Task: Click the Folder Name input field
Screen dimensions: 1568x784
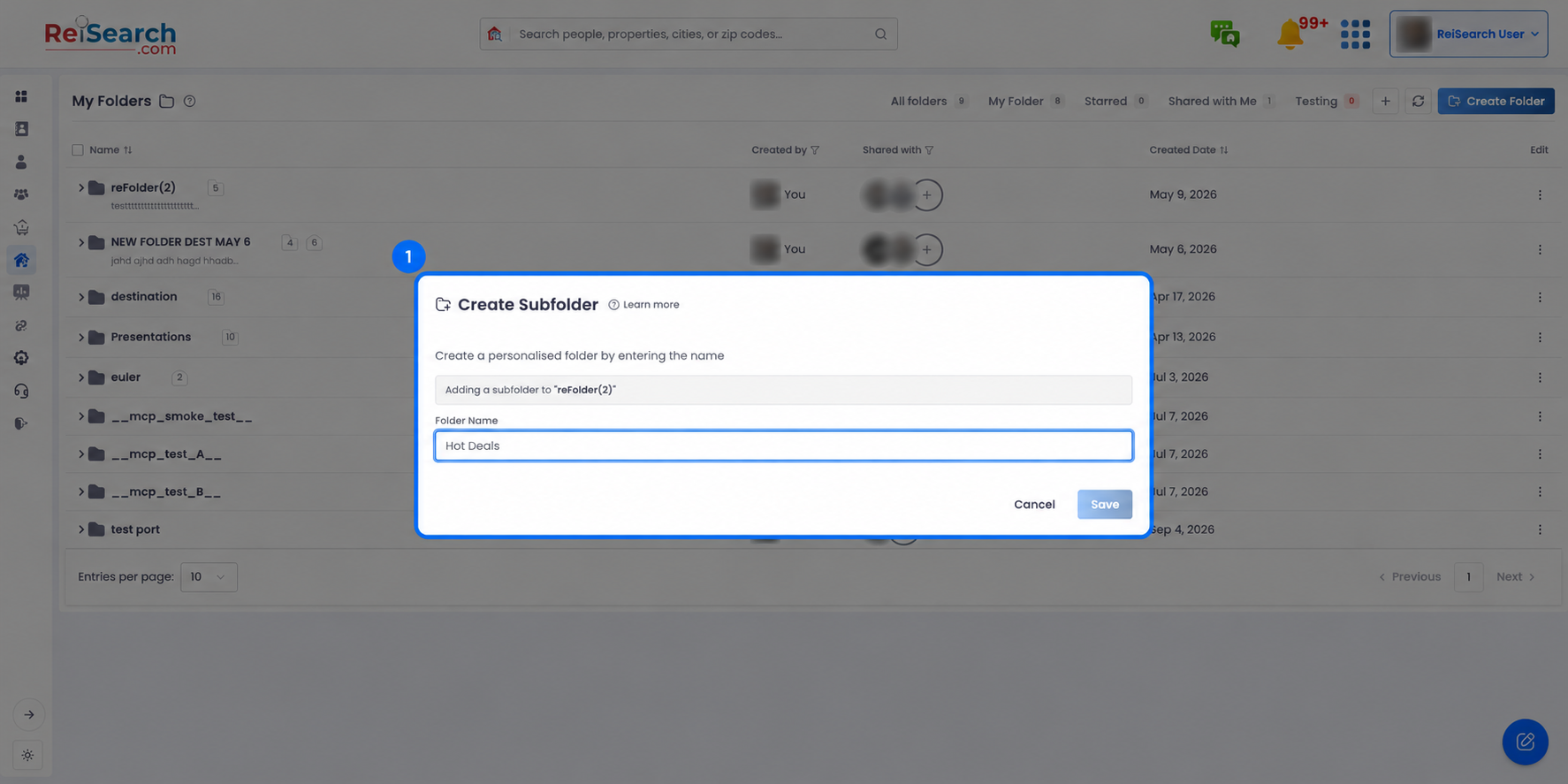Action: pos(783,445)
